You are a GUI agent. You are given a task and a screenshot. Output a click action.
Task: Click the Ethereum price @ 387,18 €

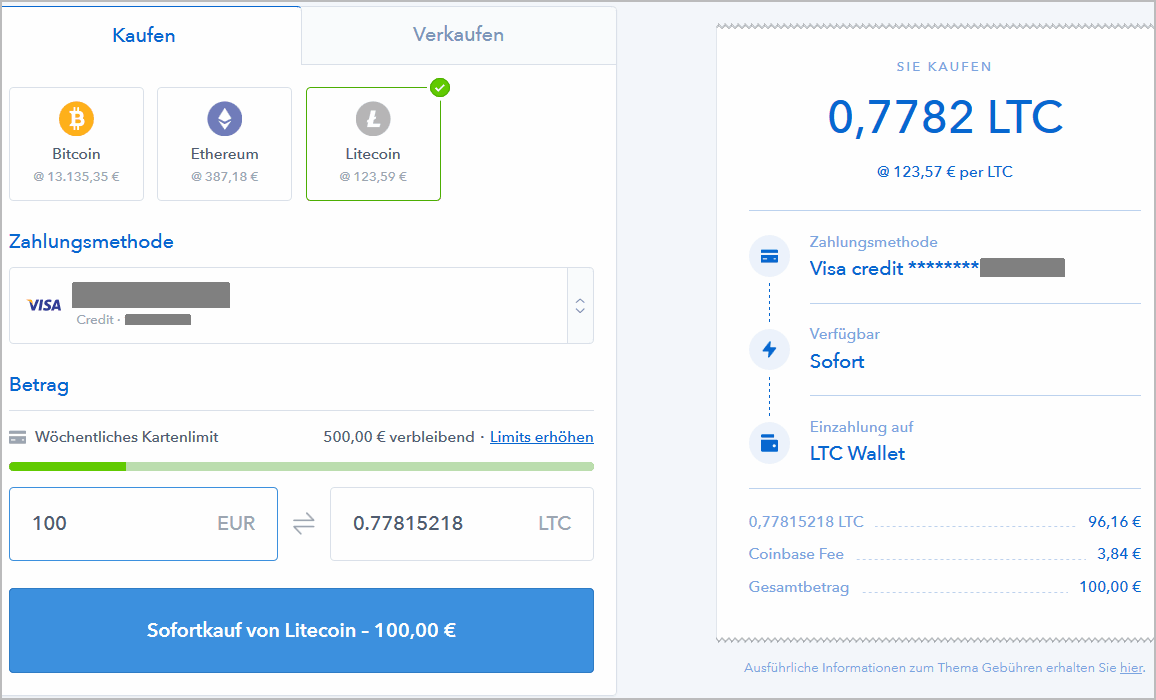point(225,177)
